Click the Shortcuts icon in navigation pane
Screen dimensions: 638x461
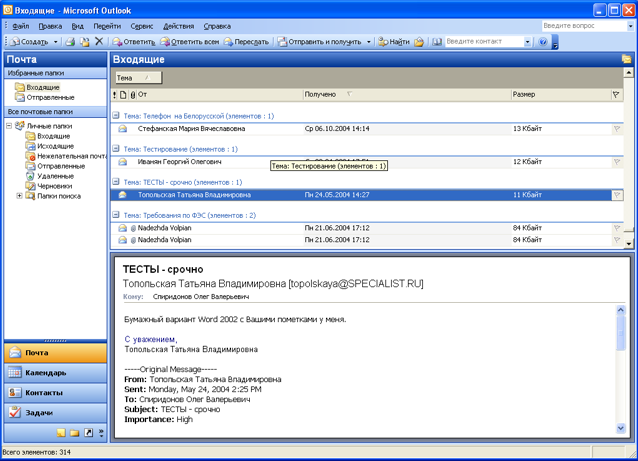[x=88, y=433]
